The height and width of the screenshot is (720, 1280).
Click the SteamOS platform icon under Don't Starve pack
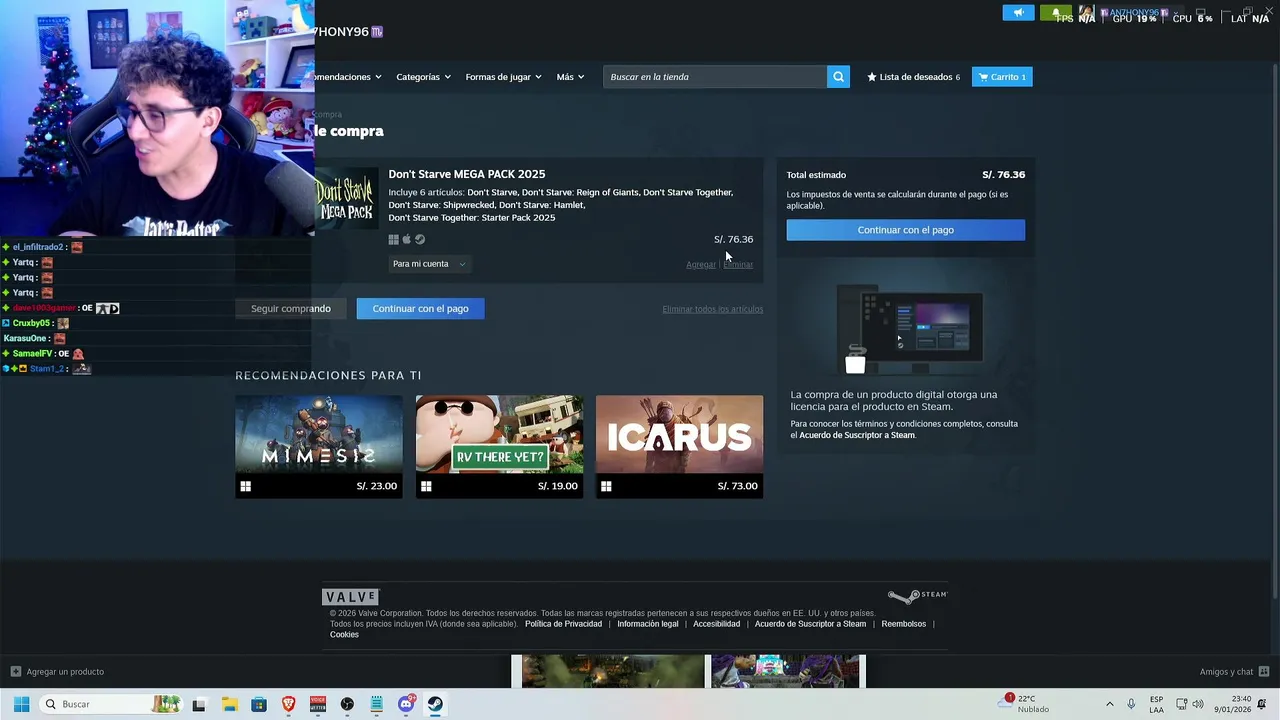(x=420, y=240)
